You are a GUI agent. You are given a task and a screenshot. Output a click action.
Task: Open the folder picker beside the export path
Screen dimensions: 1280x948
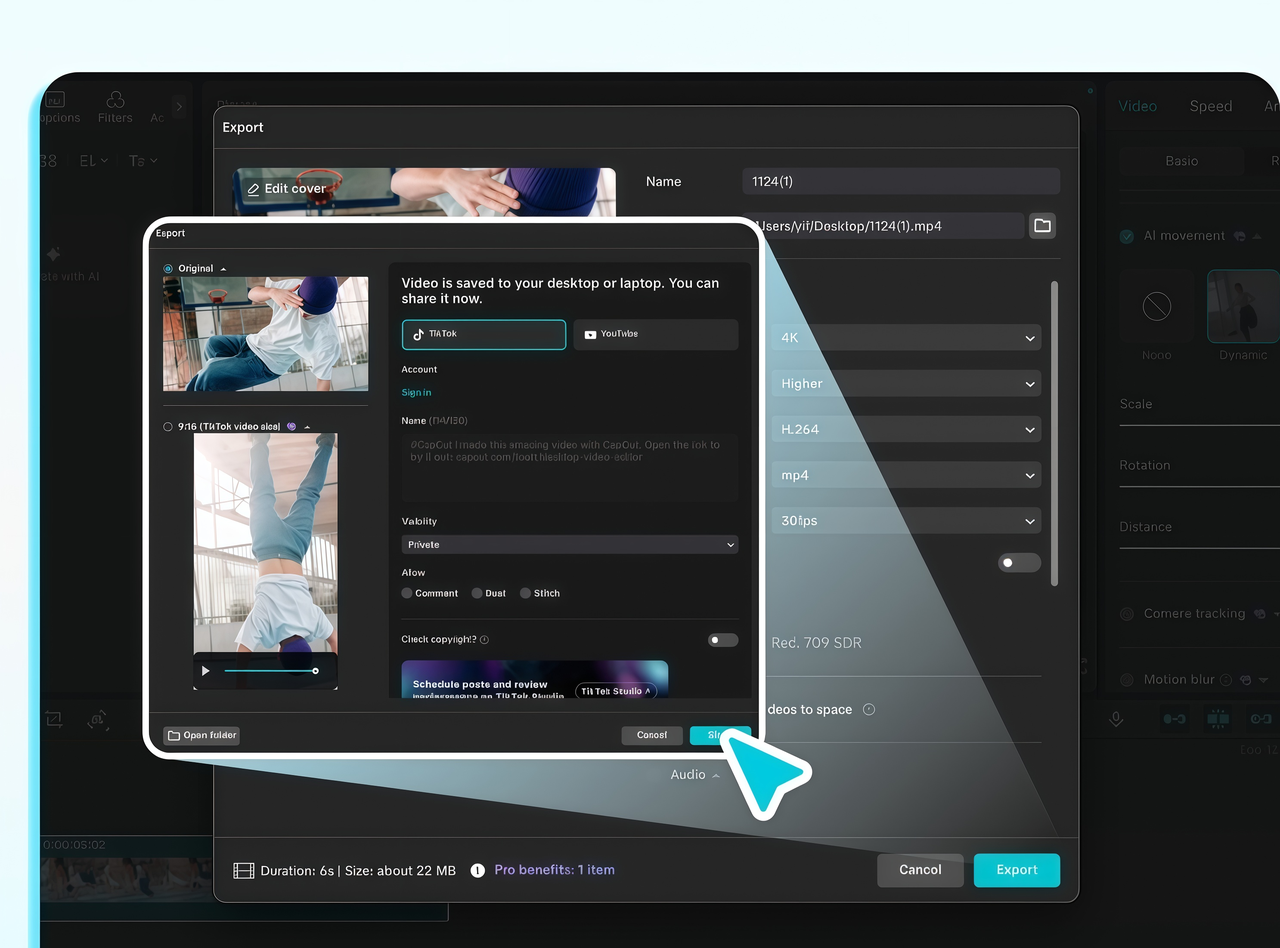click(1042, 225)
